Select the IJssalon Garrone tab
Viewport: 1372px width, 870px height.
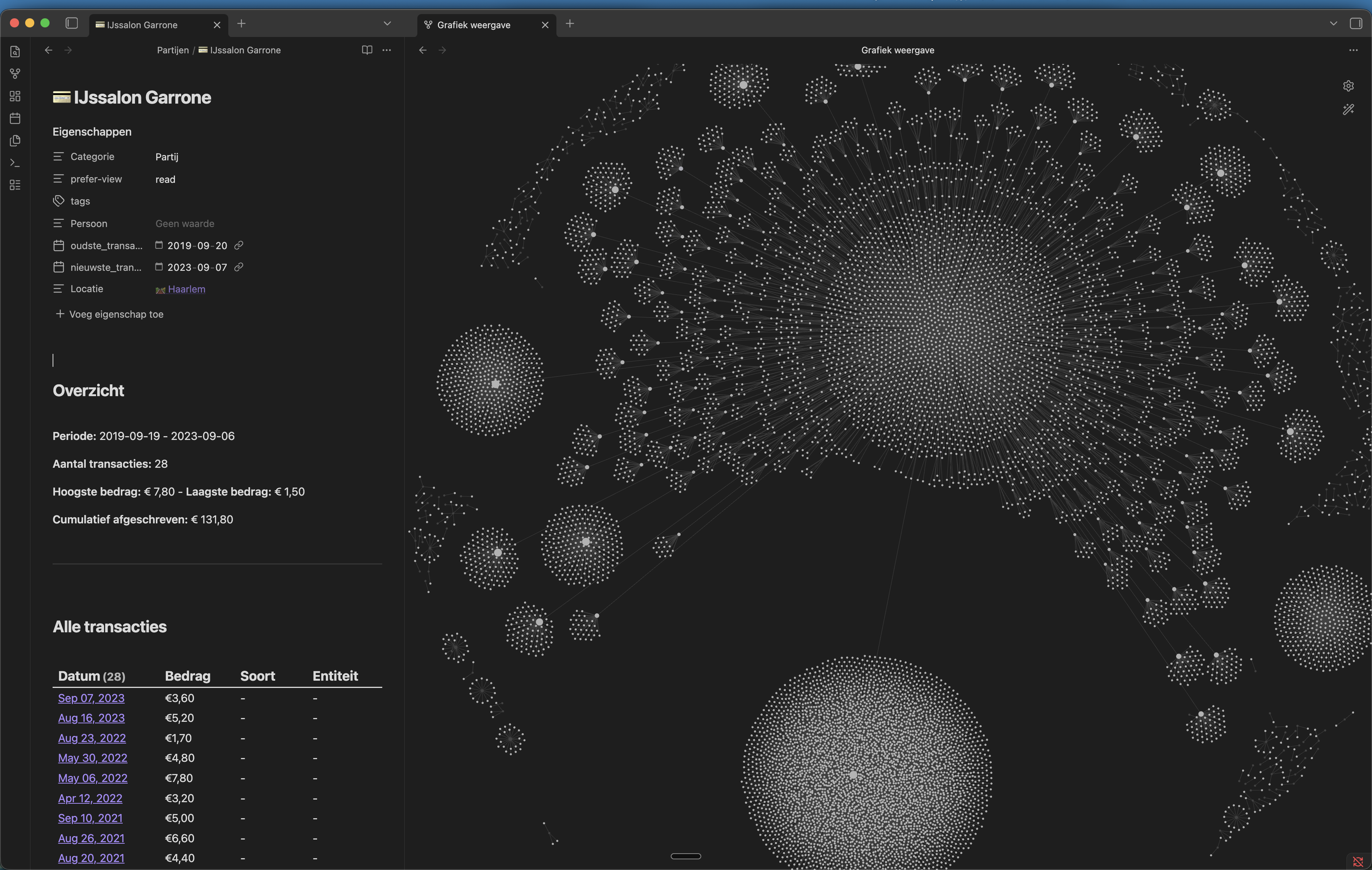143,25
